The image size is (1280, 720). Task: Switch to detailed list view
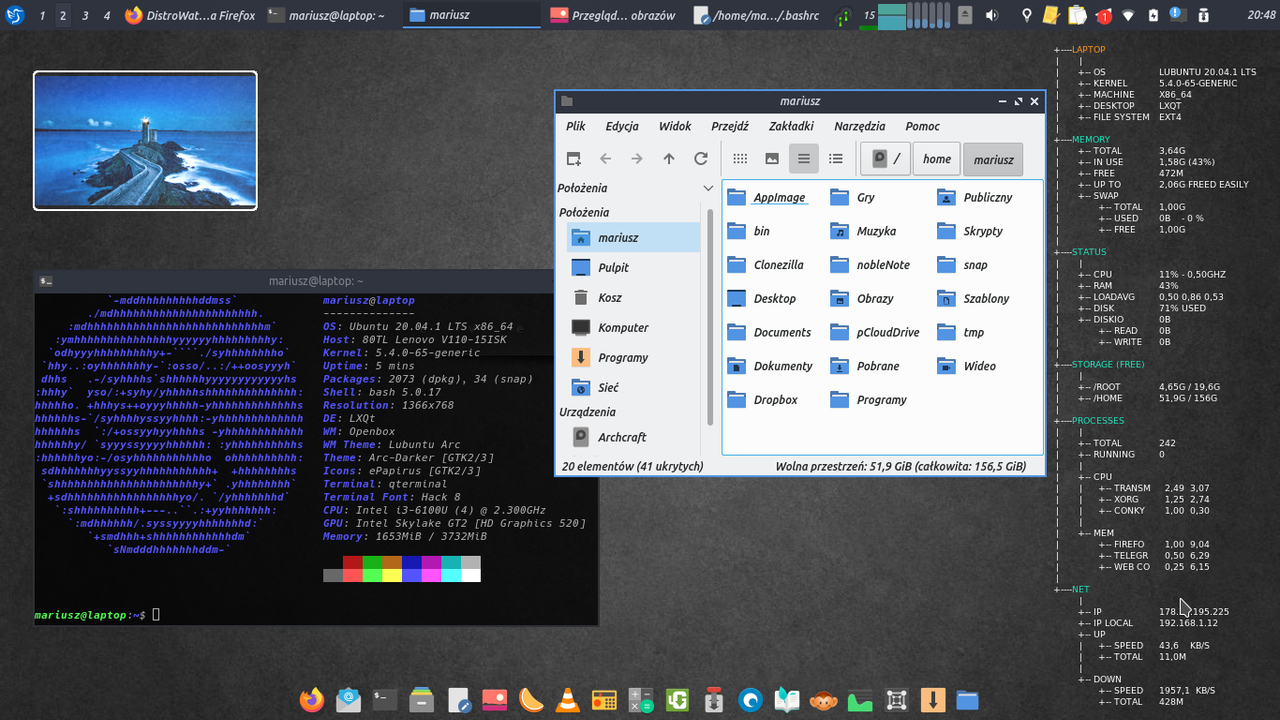coord(836,159)
